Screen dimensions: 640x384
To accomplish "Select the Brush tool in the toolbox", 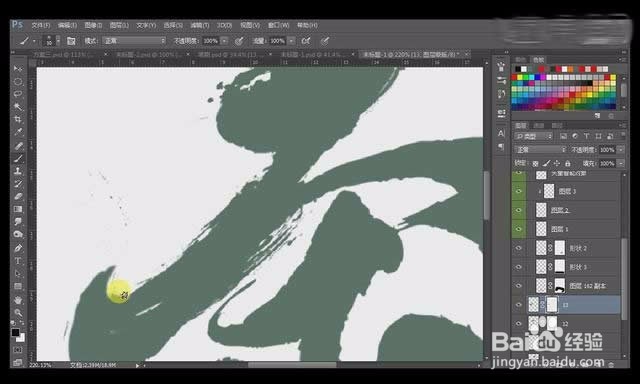I will tap(18, 158).
